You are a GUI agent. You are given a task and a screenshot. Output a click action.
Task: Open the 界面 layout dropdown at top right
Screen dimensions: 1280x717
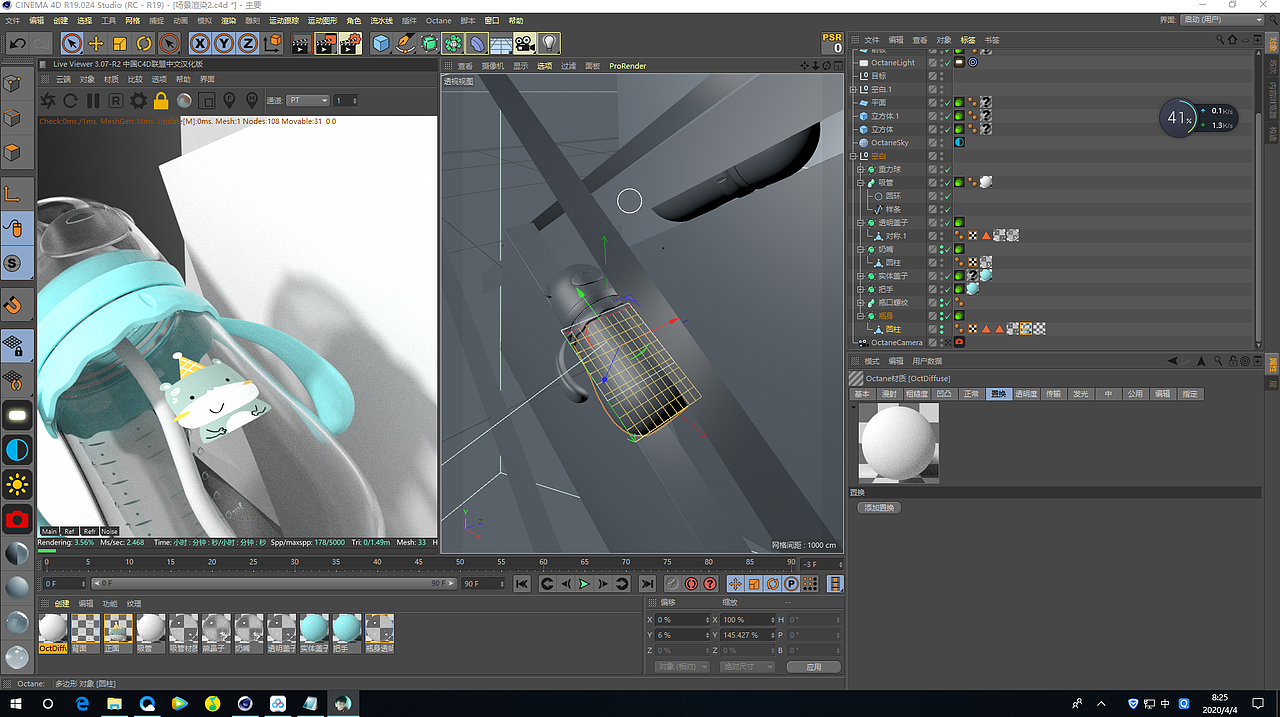click(1222, 20)
